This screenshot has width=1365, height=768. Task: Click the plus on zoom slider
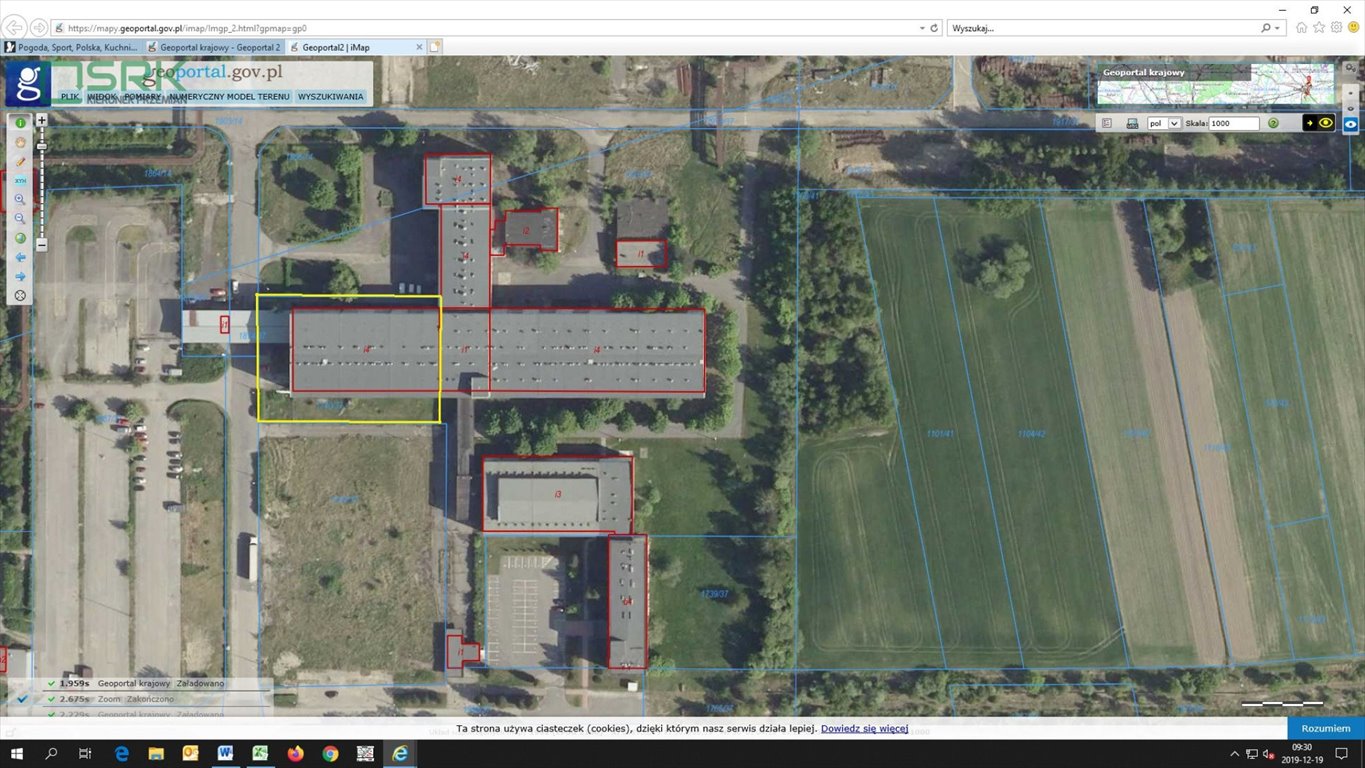pyautogui.click(x=42, y=120)
